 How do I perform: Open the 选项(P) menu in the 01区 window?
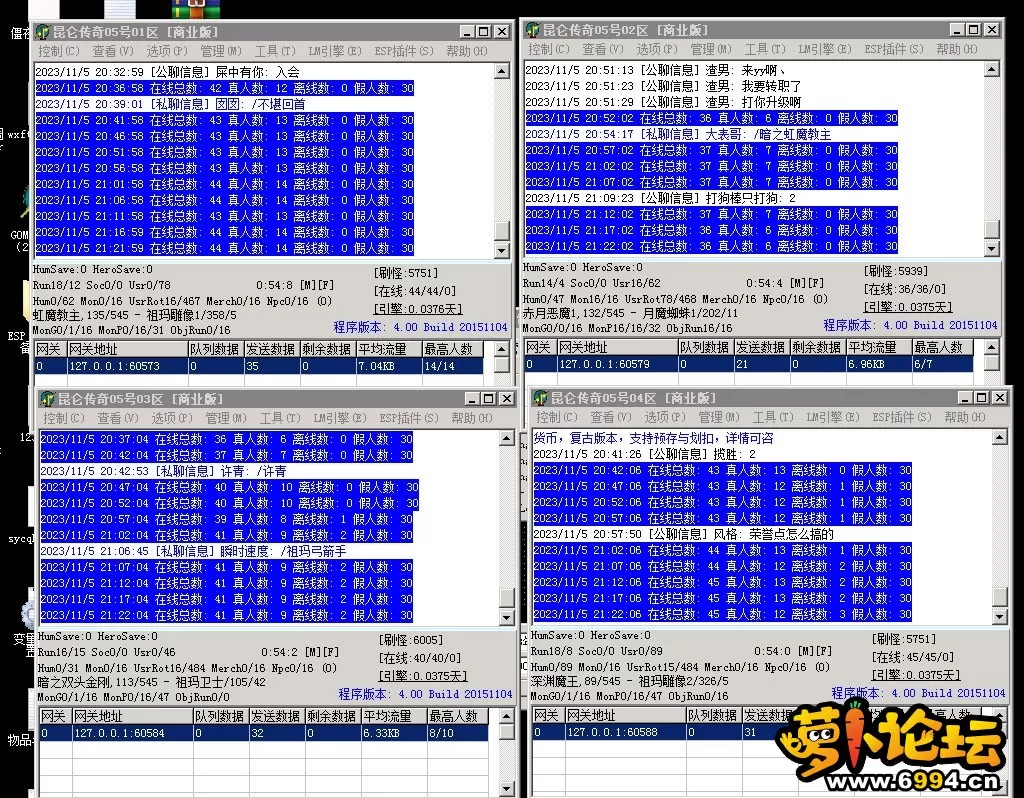(x=167, y=51)
